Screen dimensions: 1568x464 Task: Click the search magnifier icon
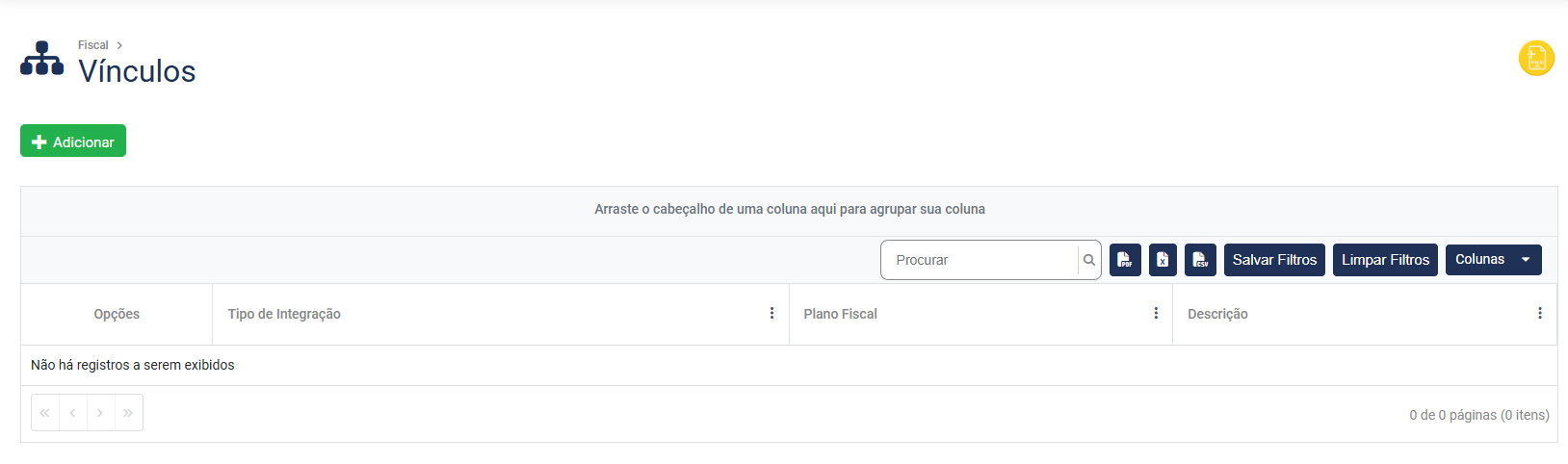(1089, 260)
